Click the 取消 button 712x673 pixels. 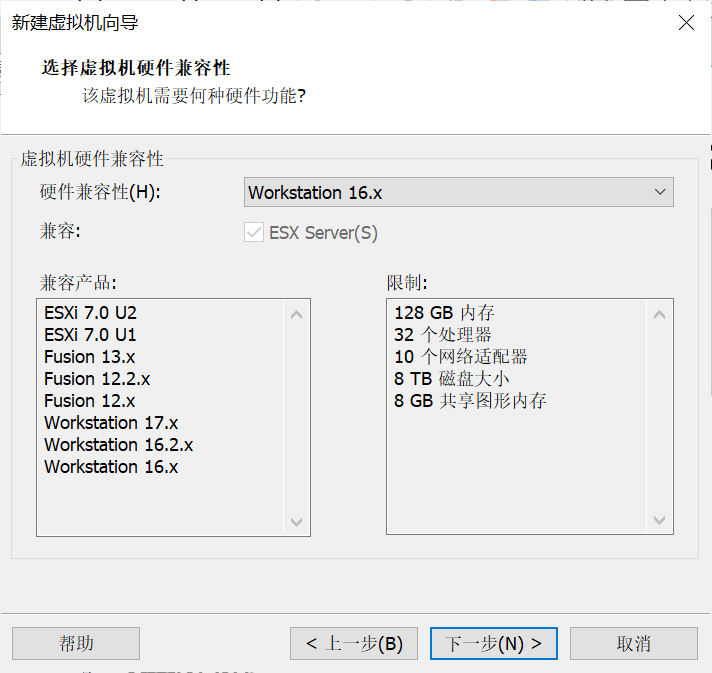pos(633,643)
